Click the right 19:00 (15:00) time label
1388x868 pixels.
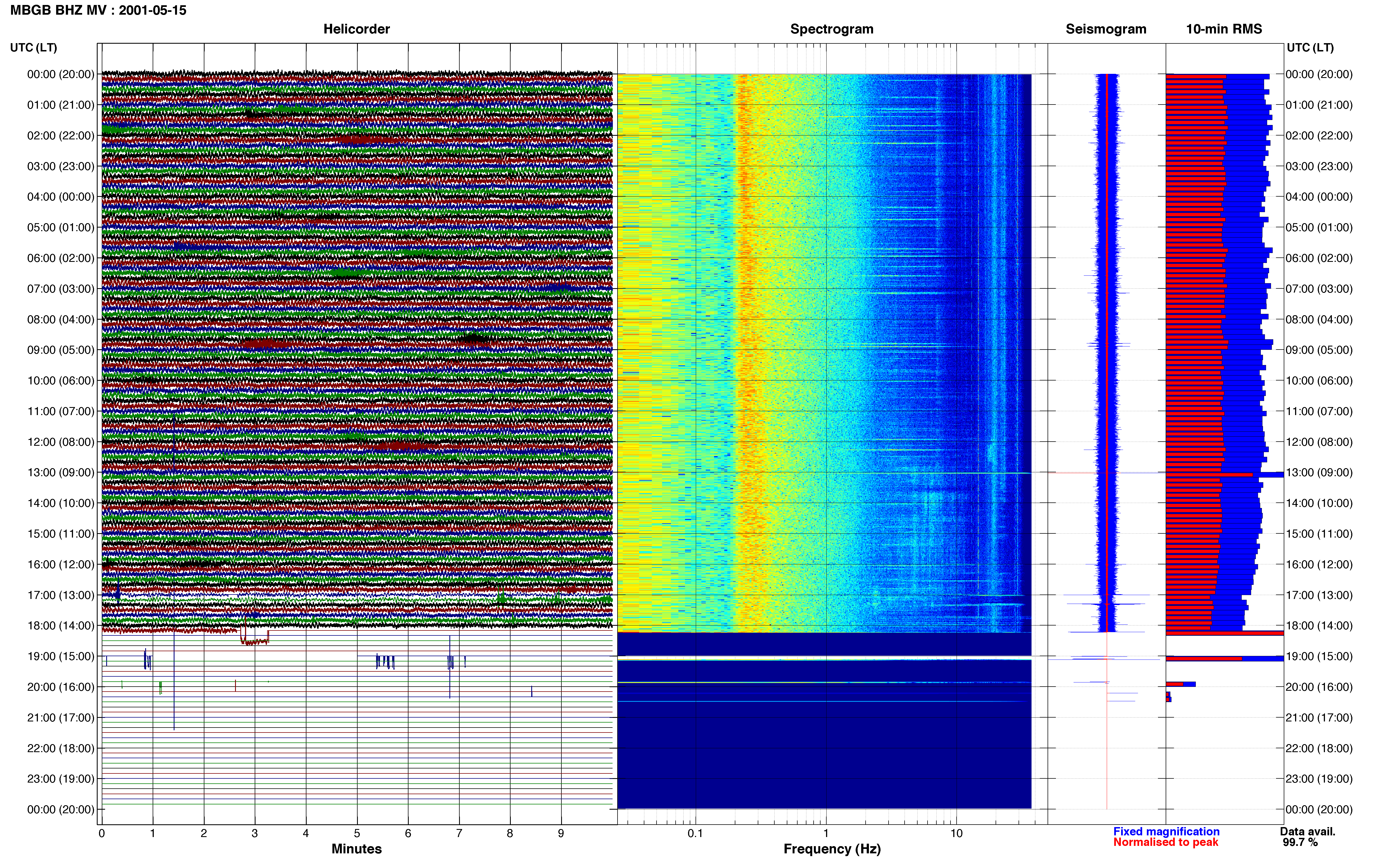(x=1319, y=656)
